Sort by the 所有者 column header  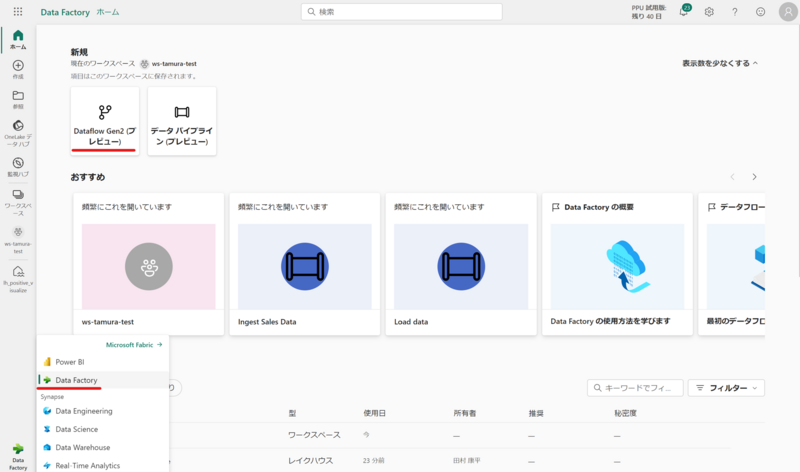pos(464,413)
